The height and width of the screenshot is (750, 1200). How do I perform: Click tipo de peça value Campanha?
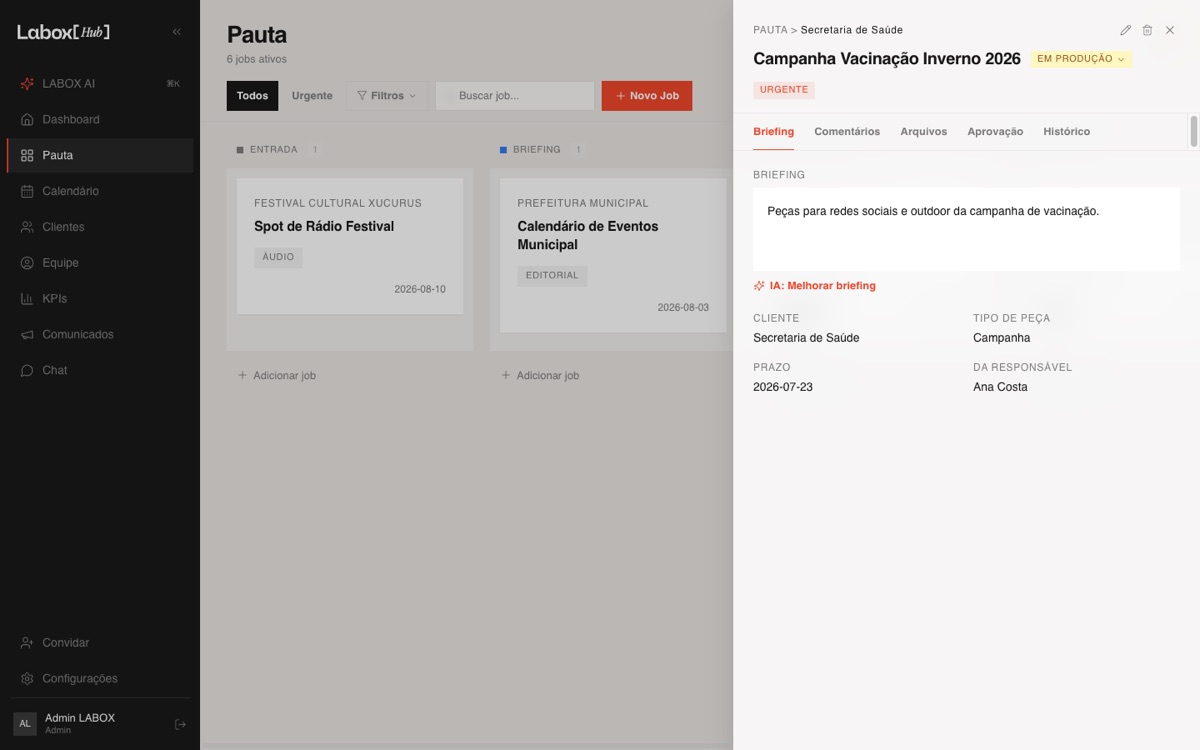coord(1002,338)
